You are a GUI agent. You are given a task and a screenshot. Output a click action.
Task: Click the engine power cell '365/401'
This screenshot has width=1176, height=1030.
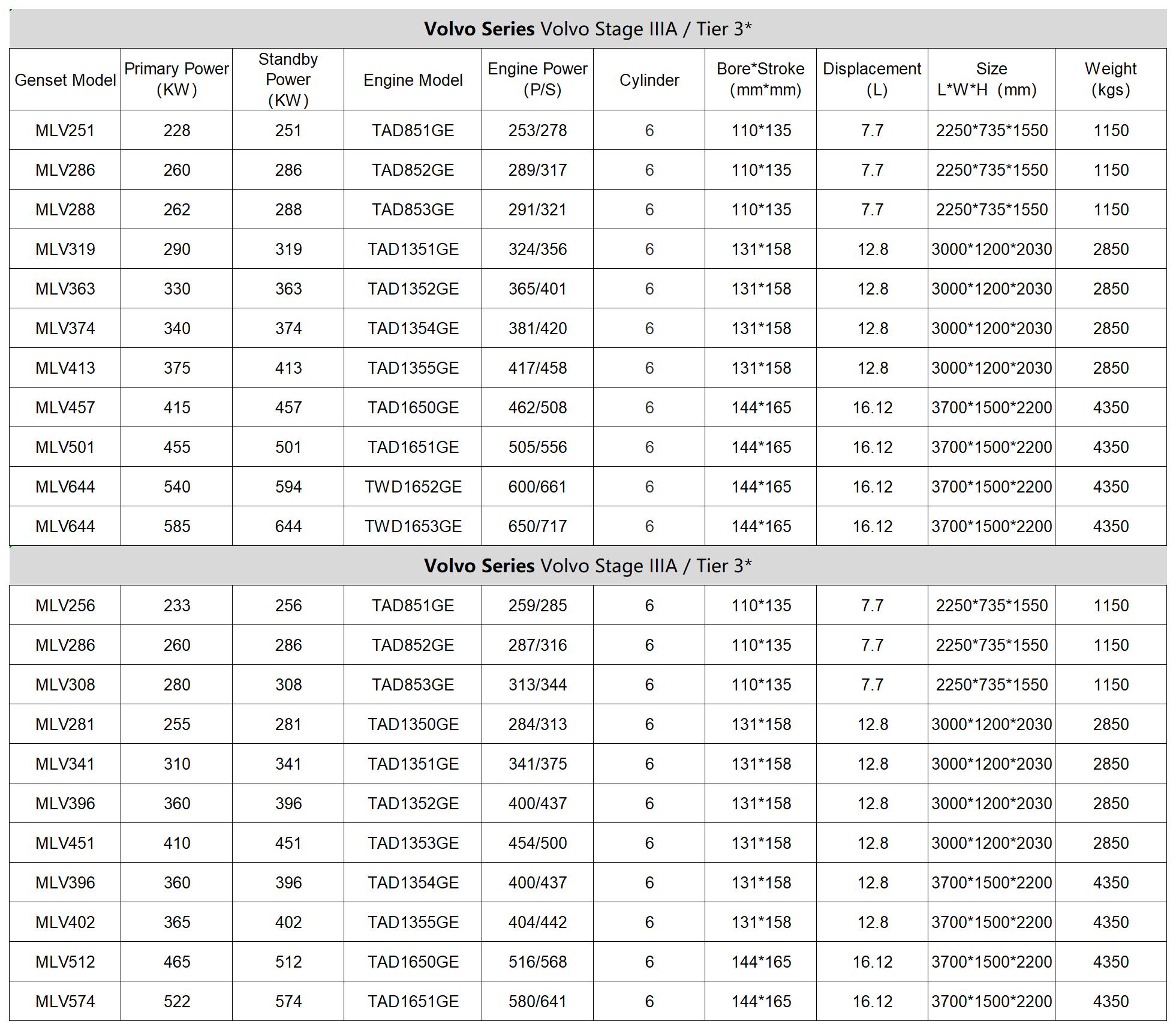point(537,289)
